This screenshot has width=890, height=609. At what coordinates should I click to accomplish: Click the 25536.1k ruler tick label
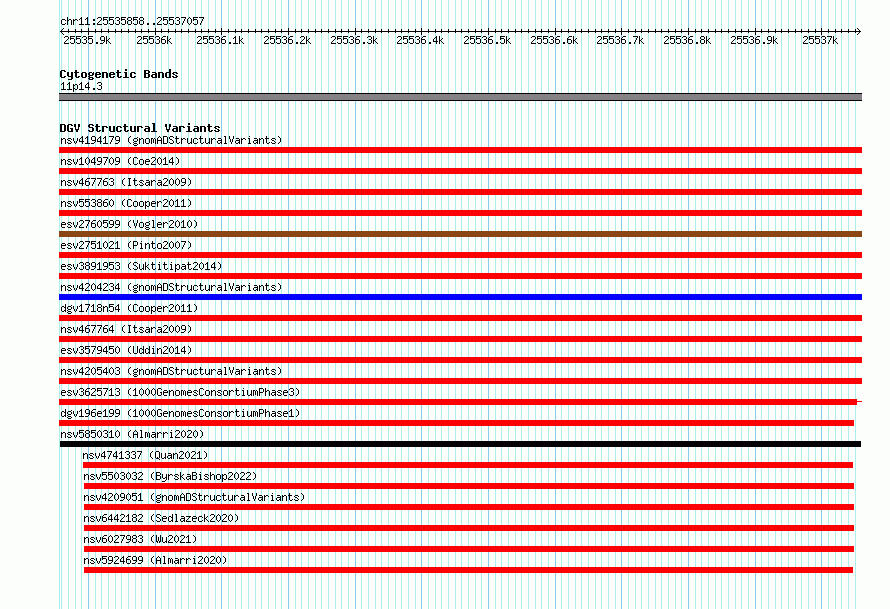220,40
